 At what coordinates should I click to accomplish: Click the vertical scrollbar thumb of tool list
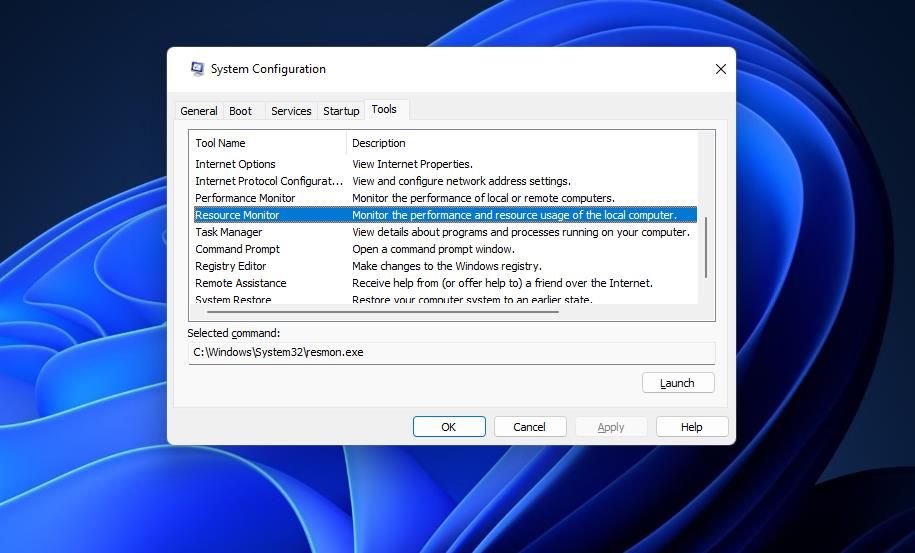point(706,247)
